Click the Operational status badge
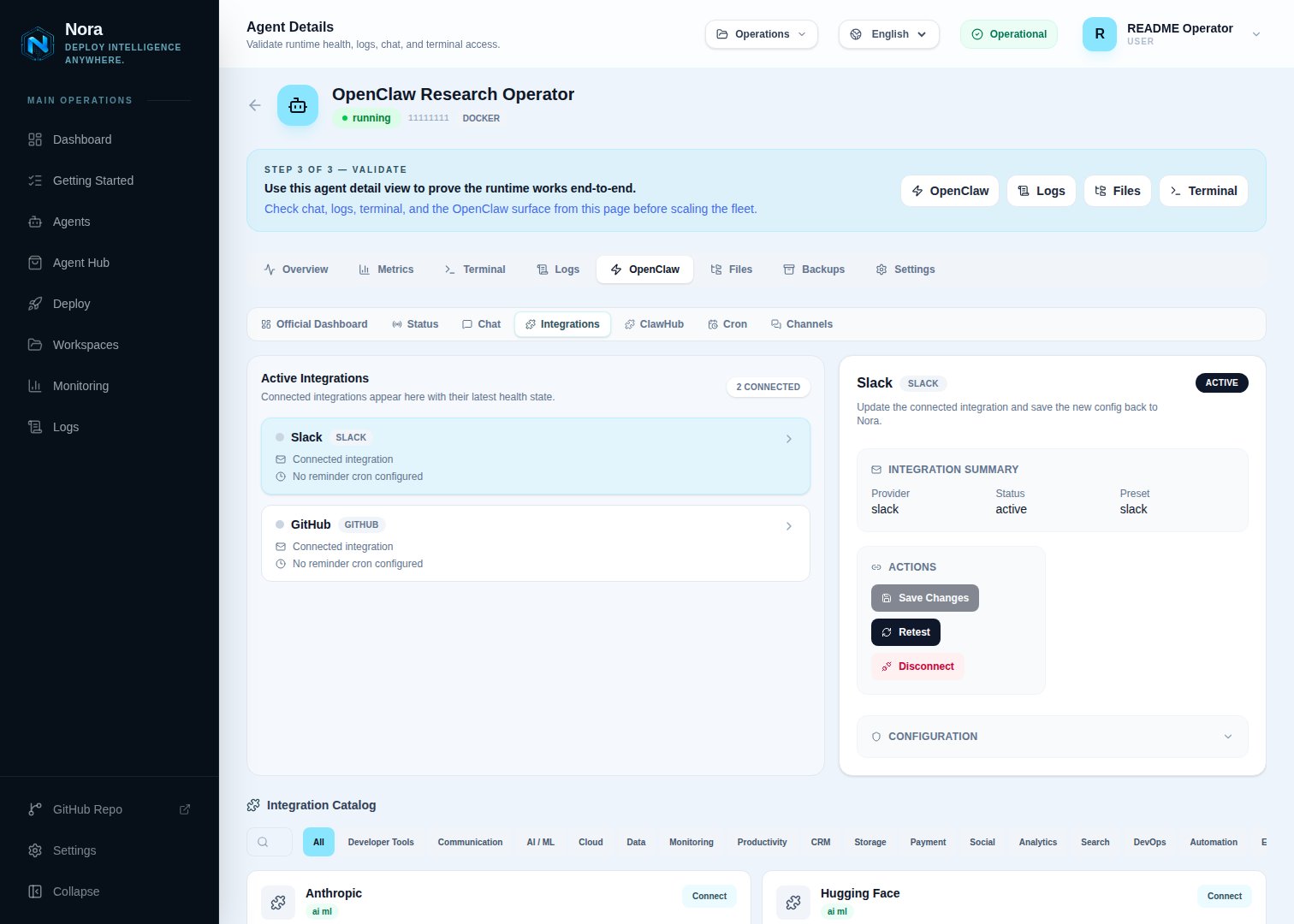Viewport: 1294px width, 924px height. pos(1009,34)
